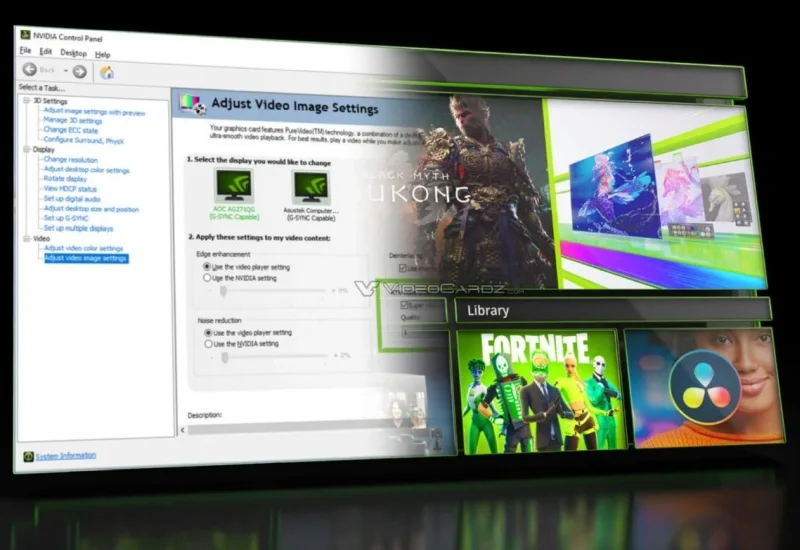Click the Description label
This screenshot has height=550, width=800.
205,415
